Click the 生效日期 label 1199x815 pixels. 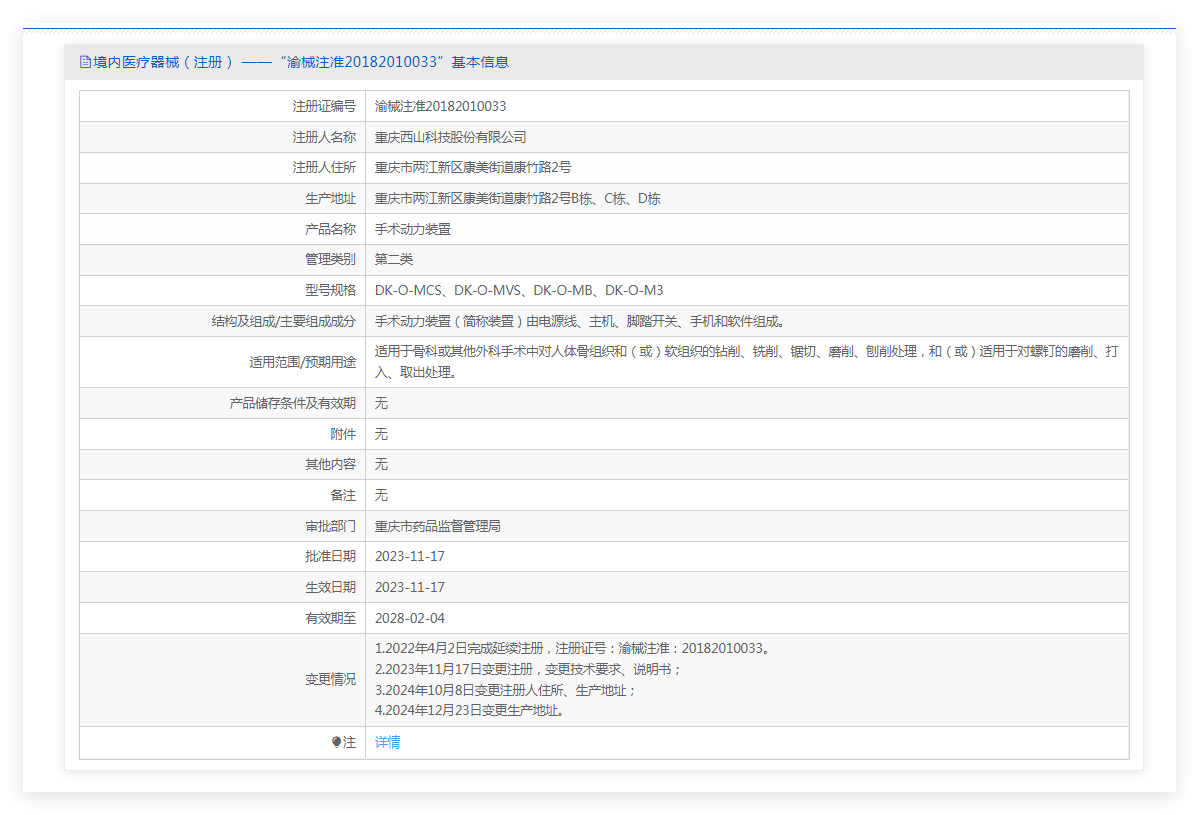click(330, 587)
